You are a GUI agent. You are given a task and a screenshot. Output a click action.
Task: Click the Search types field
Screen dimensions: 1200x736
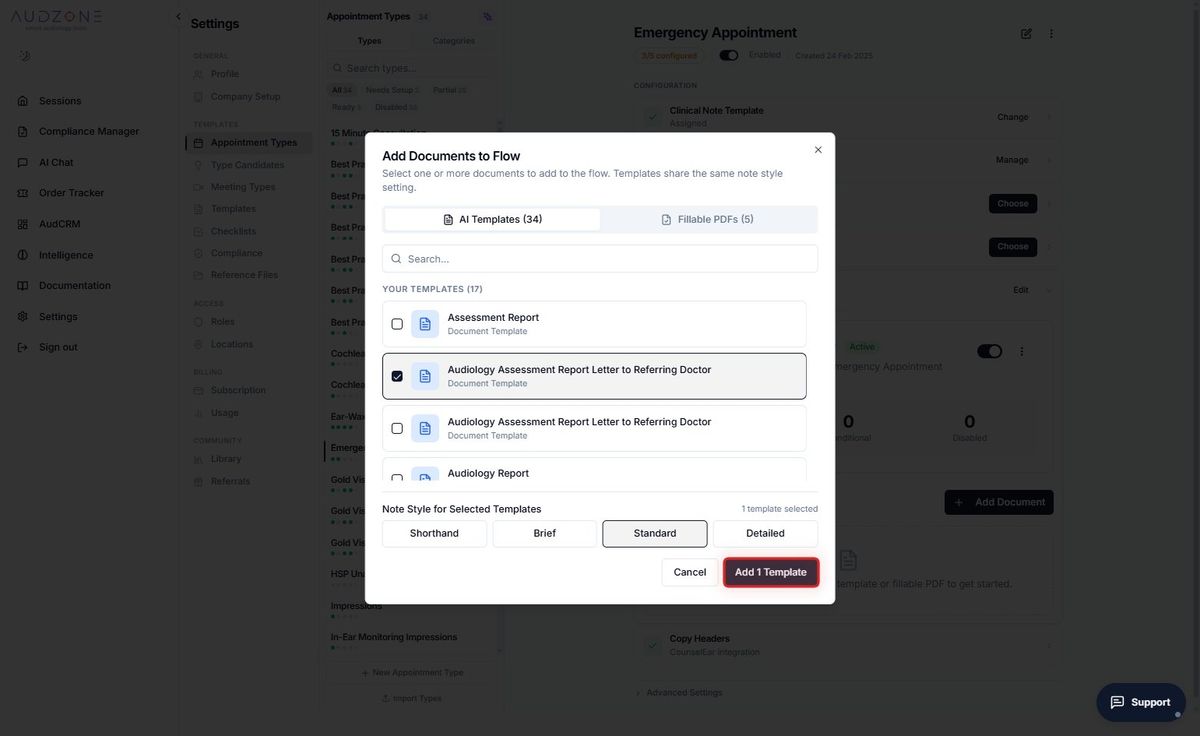click(411, 68)
